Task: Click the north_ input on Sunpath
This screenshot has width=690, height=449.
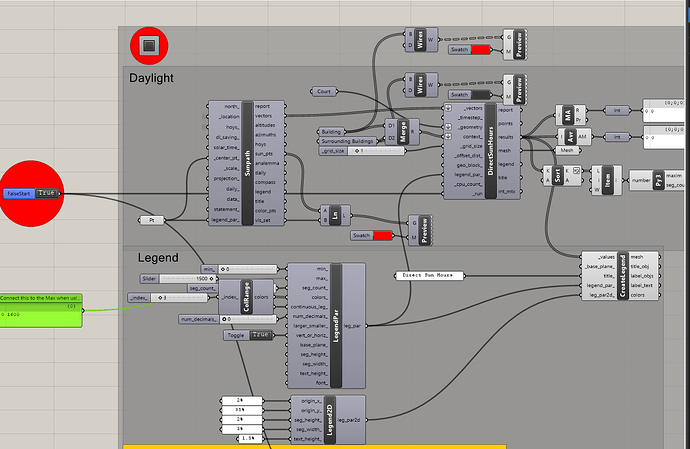Action: click(231, 106)
